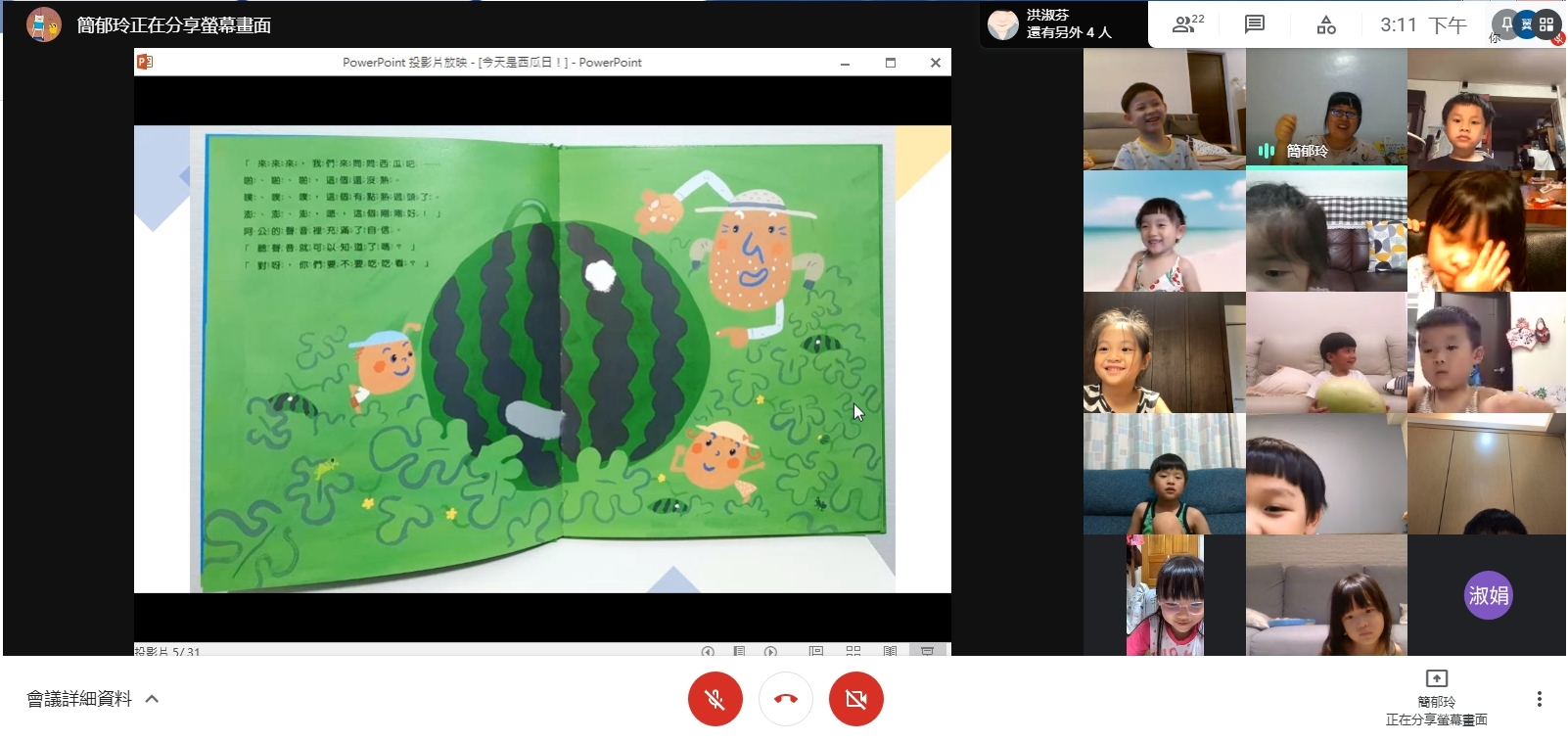
Task: Click the 簡郁玲 presenter avatar at top left
Action: [43, 24]
